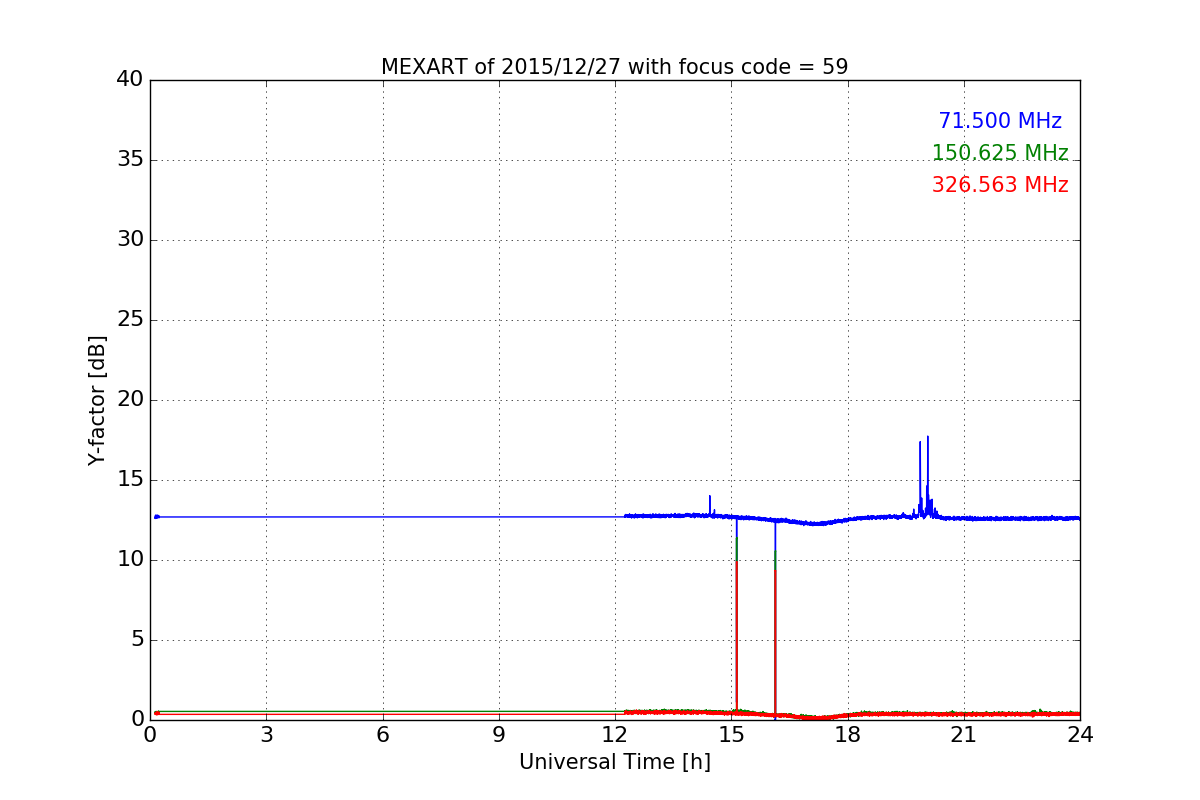Image resolution: width=1200 pixels, height=800 pixels.
Task: Click the x-axis tick label '6'
Action: point(383,735)
